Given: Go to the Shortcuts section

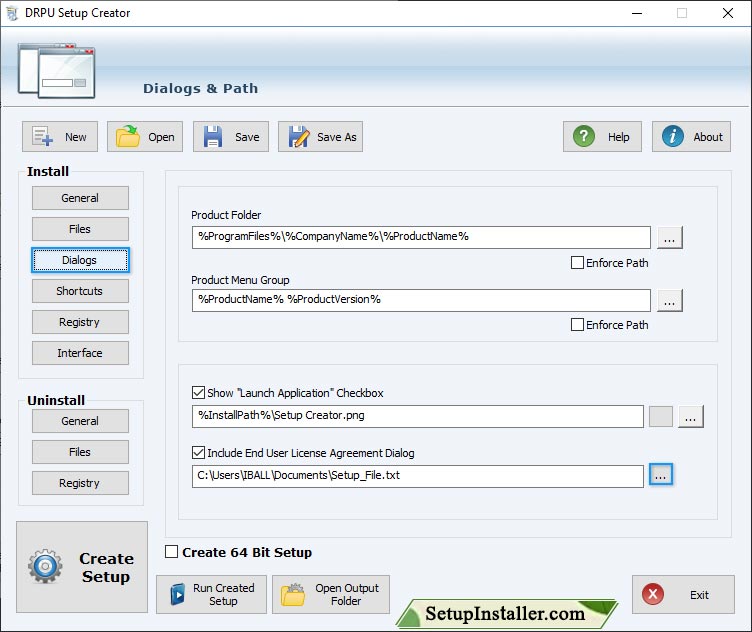Looking at the screenshot, I should pyautogui.click(x=80, y=291).
